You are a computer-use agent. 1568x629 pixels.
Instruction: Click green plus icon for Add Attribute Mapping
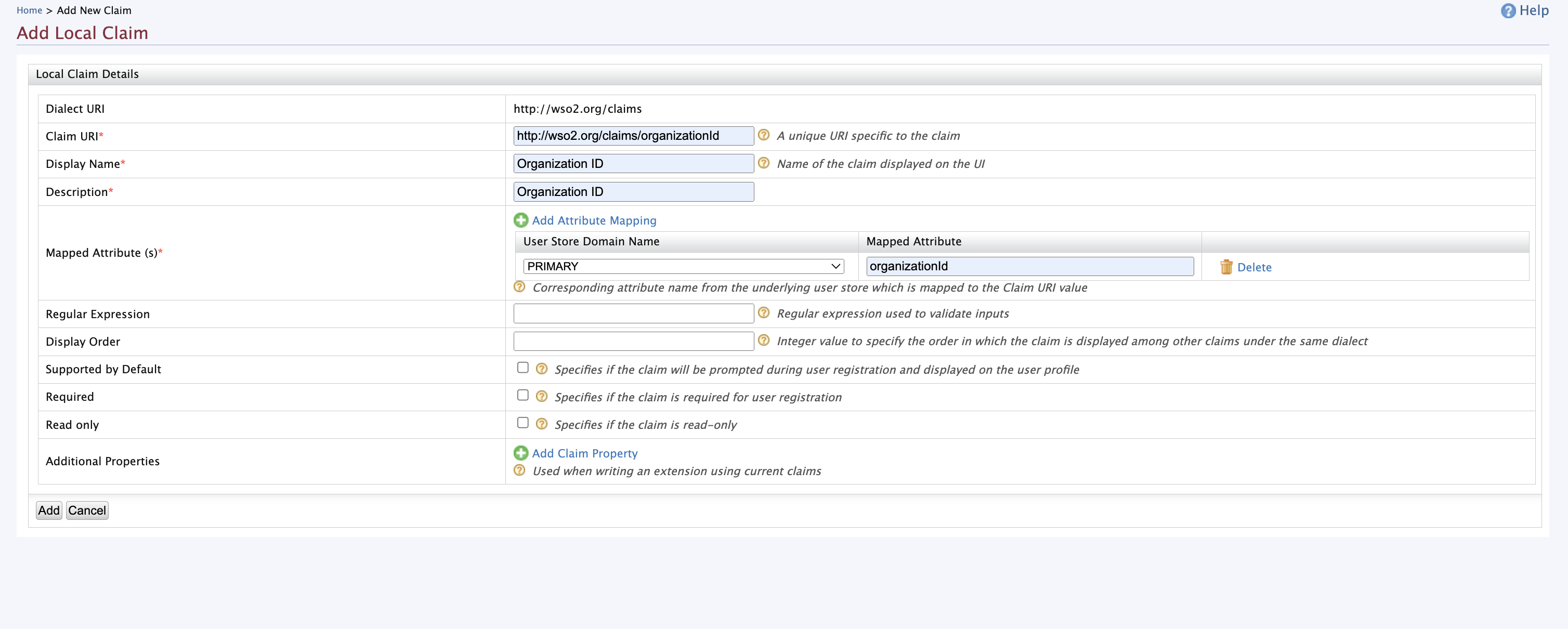coord(520,220)
